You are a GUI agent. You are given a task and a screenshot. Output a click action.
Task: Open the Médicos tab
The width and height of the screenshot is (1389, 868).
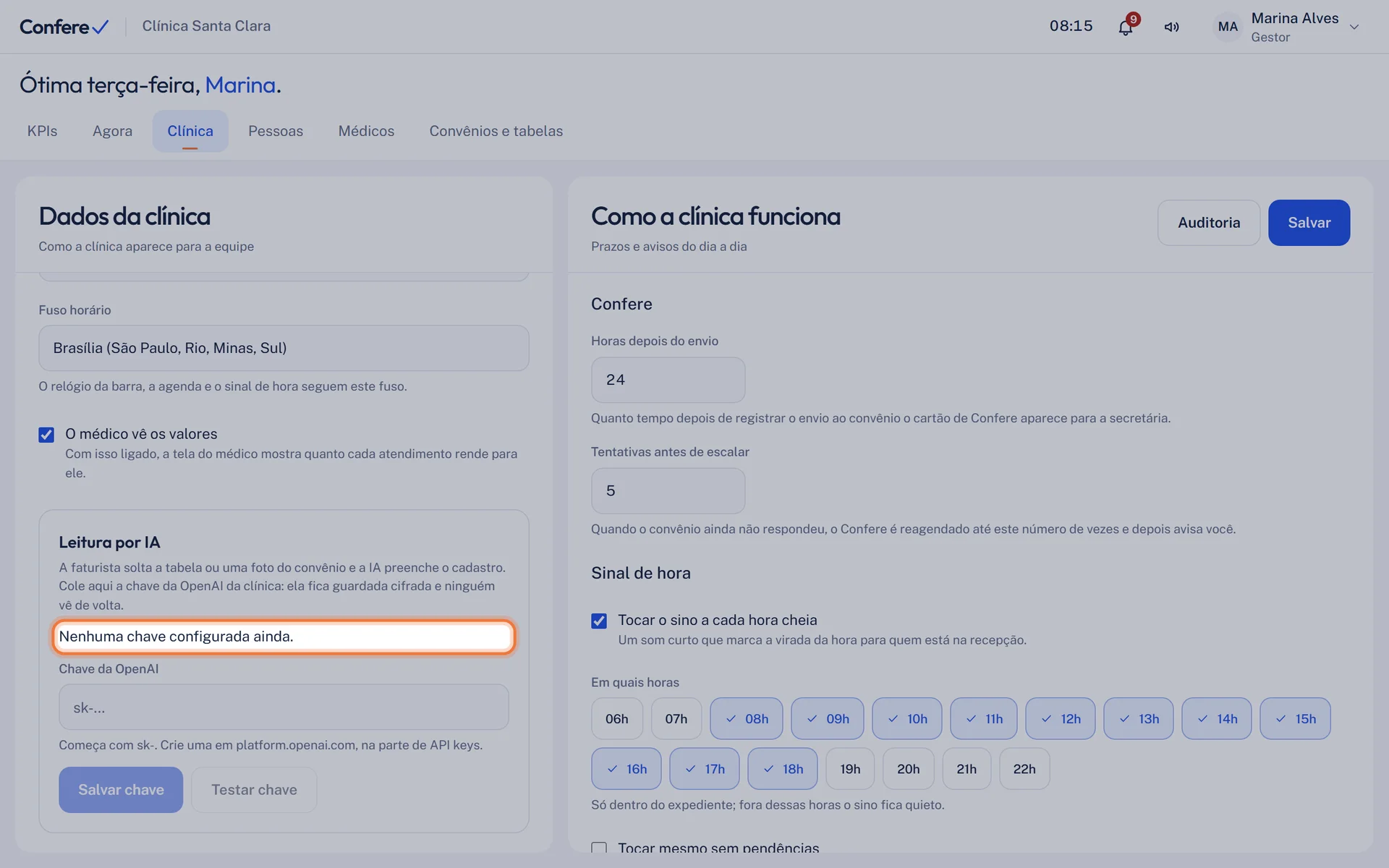[366, 131]
